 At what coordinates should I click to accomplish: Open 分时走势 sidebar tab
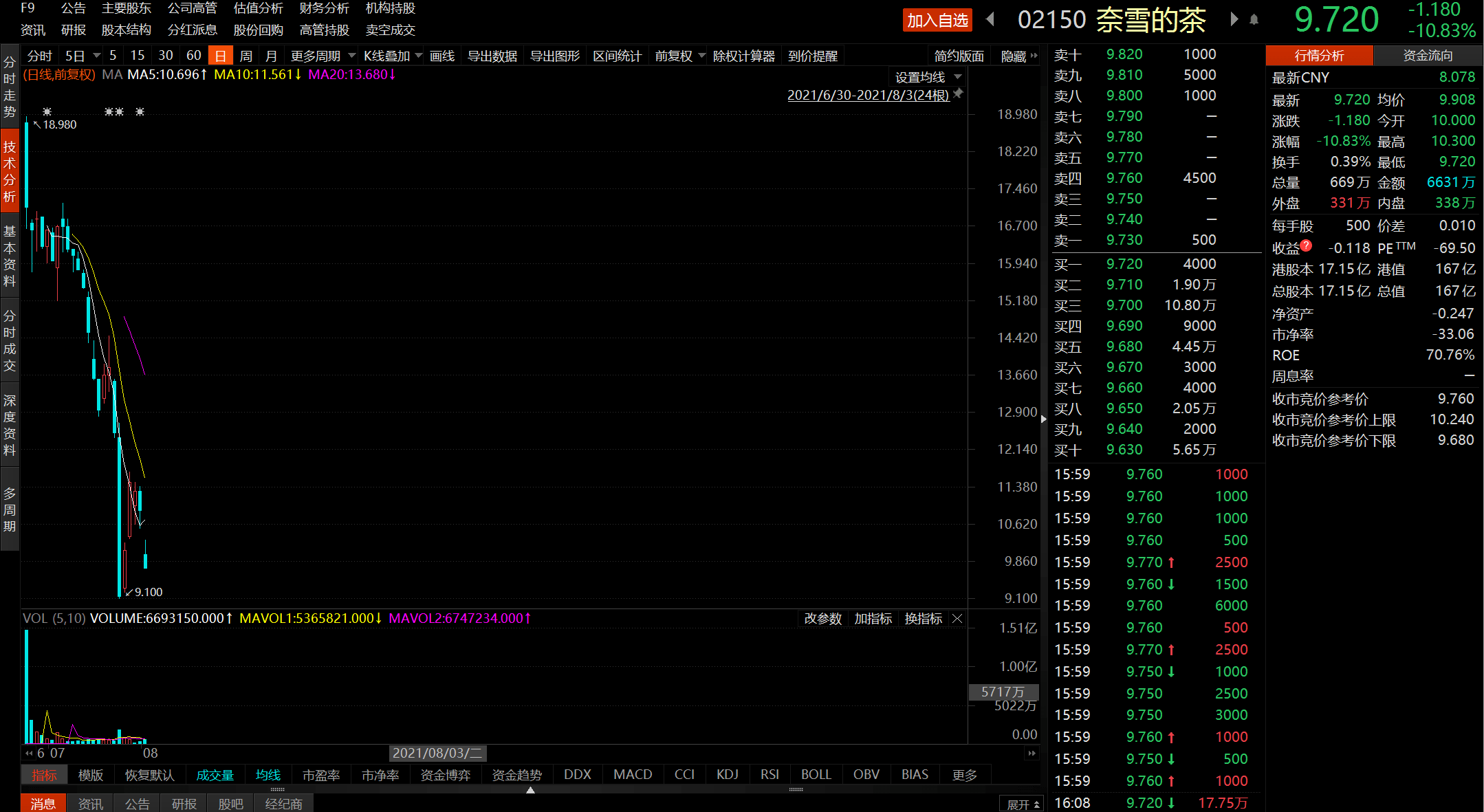coord(10,87)
